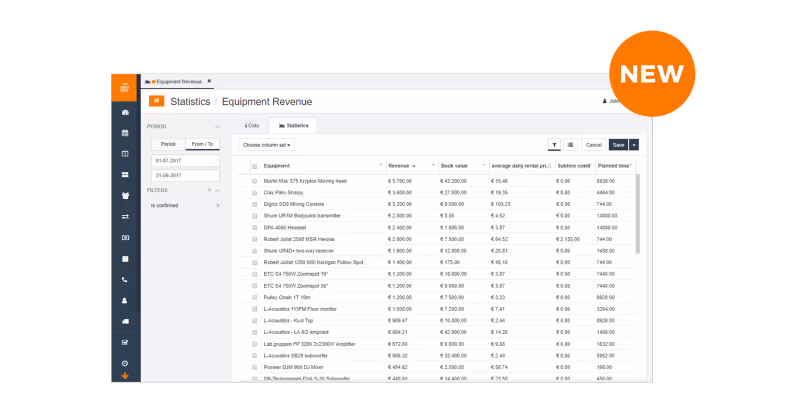Viewport: 800px width, 413px height.
Task: Click the filter funnel toolbar icon
Action: pyautogui.click(x=554, y=145)
